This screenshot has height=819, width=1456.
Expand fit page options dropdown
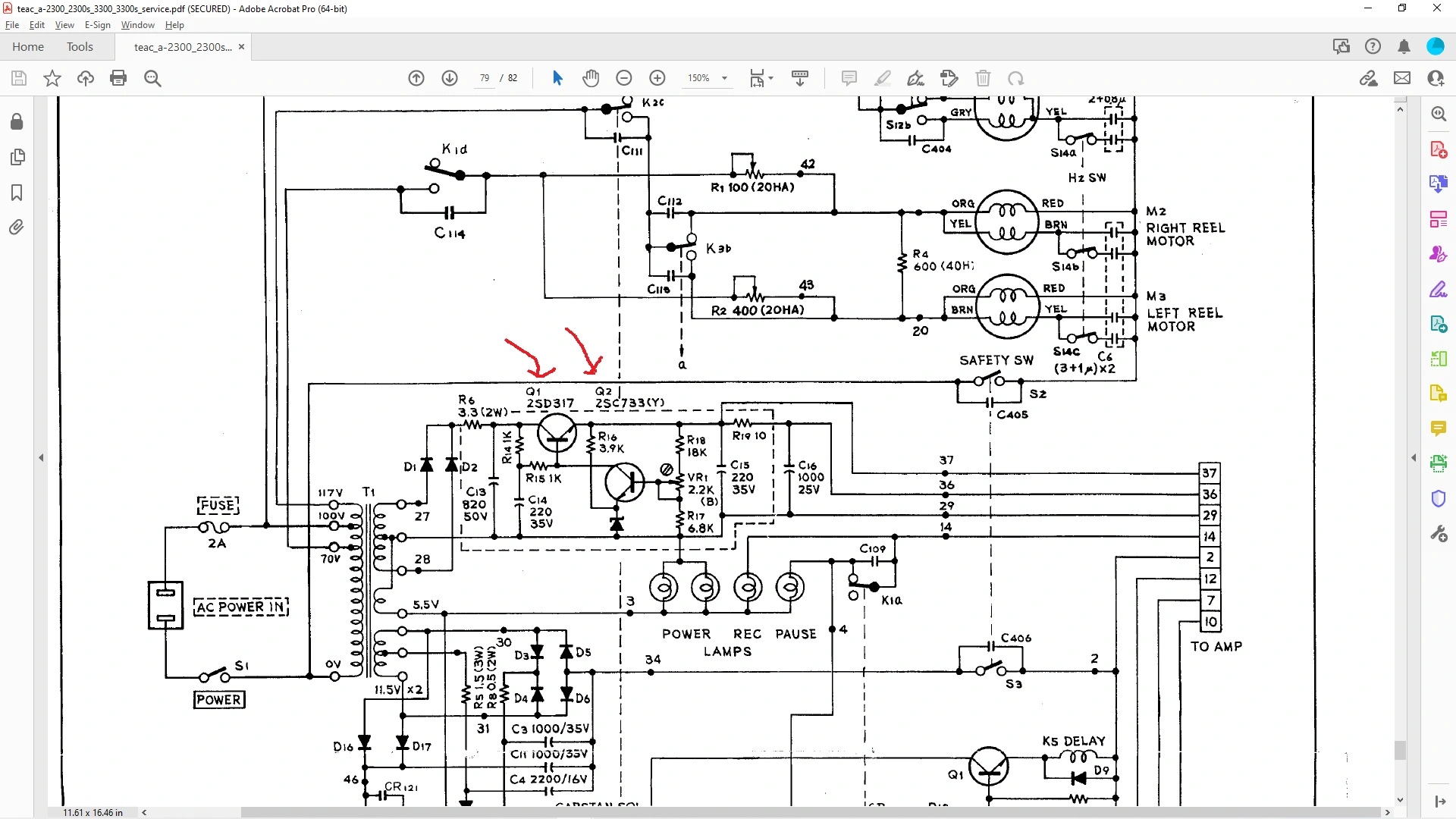(x=770, y=78)
